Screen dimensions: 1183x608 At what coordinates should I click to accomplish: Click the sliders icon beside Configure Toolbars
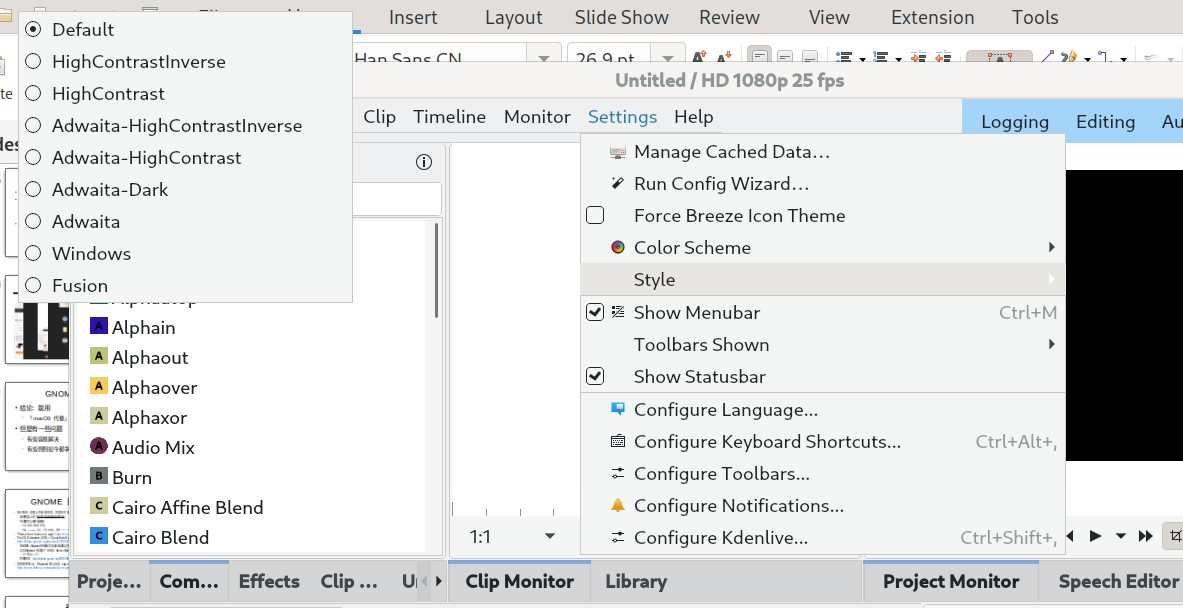click(x=618, y=474)
